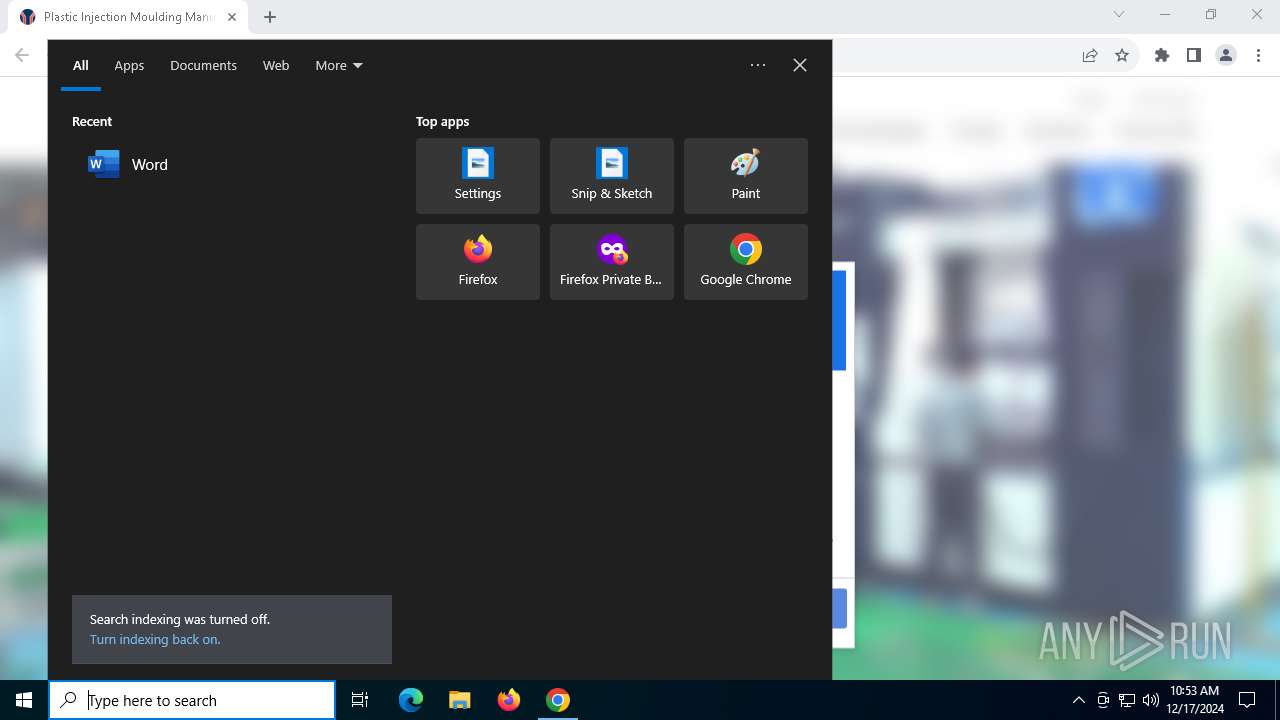Show hidden system tray icons
The image size is (1280, 720).
1078,700
